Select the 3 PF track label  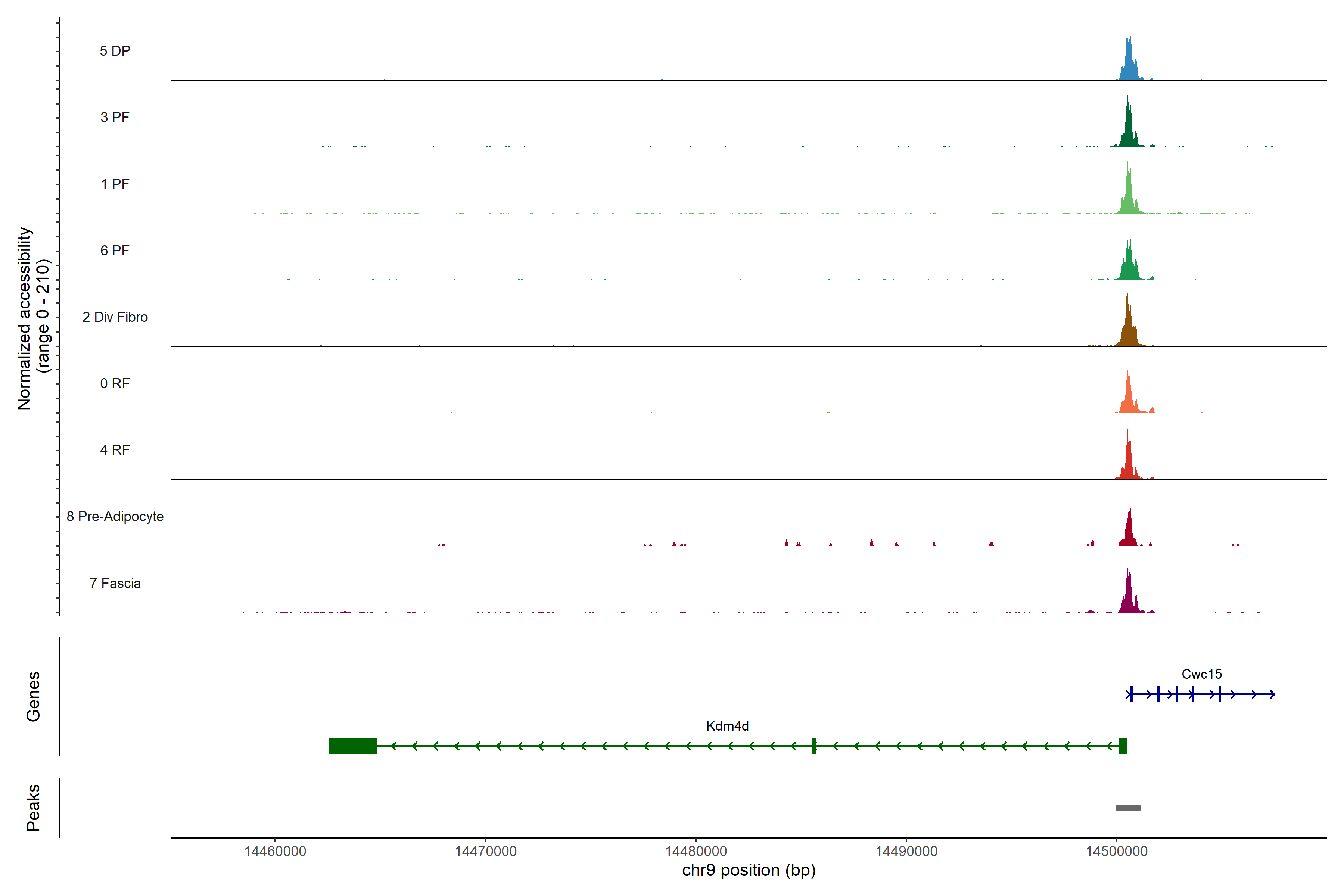click(x=115, y=117)
